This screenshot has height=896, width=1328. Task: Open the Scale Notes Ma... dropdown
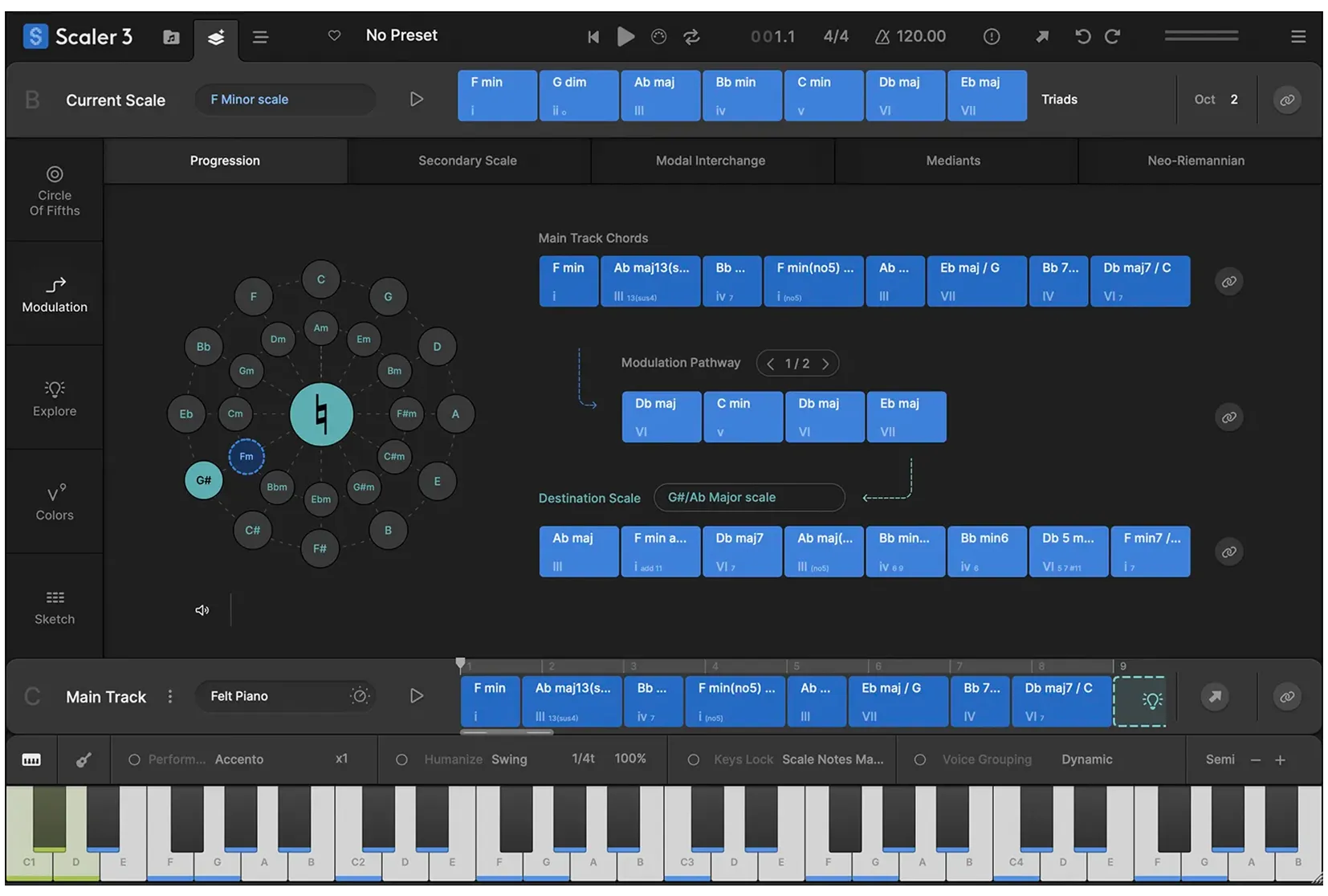(x=833, y=760)
